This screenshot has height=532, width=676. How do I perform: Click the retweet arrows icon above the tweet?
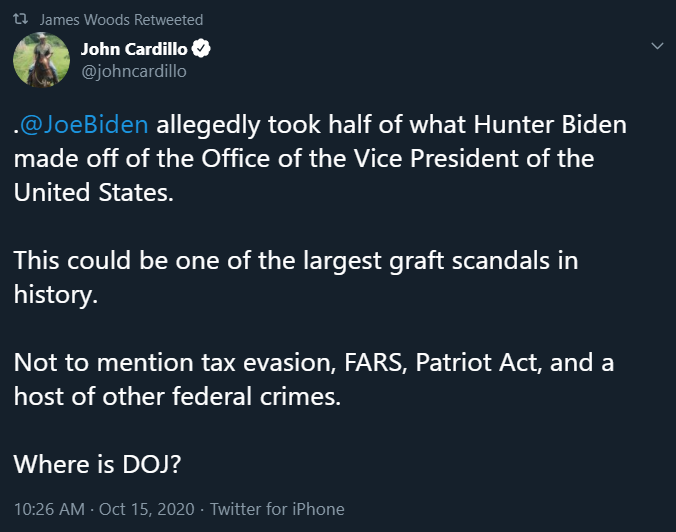coord(23,20)
